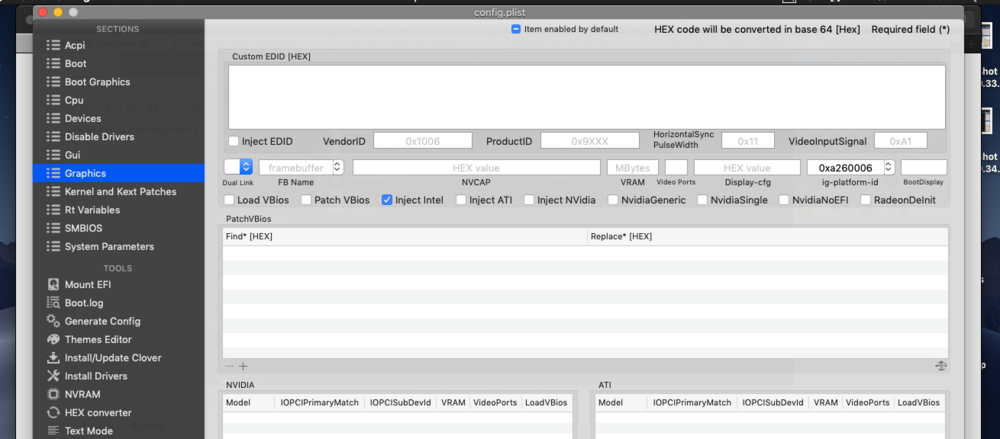Switch to the Kernel and Kext Patches section
The height and width of the screenshot is (439, 1000).
click(120, 191)
